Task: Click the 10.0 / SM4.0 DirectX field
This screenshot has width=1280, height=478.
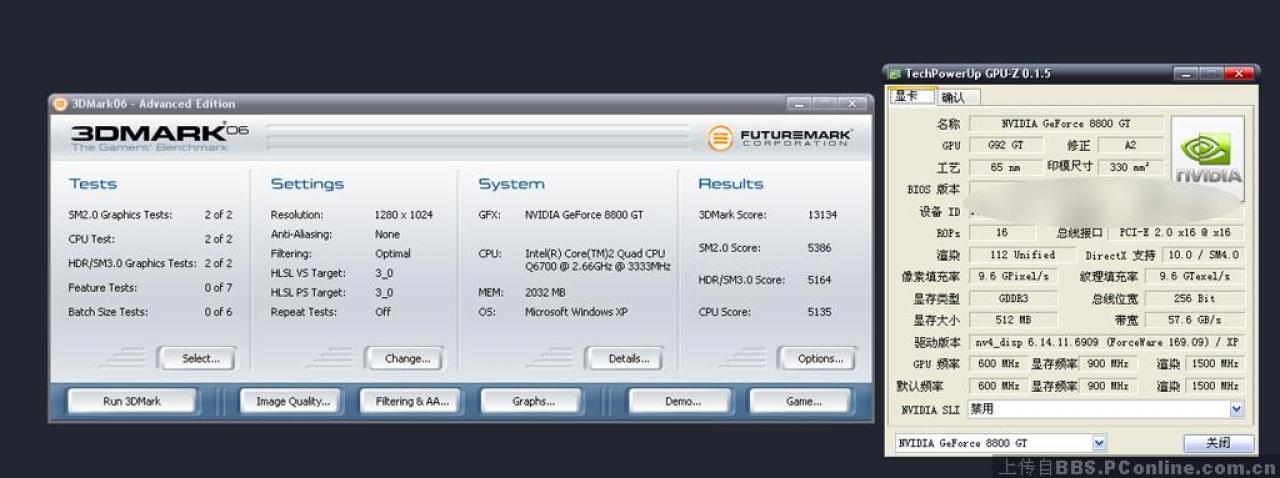Action: tap(1203, 255)
